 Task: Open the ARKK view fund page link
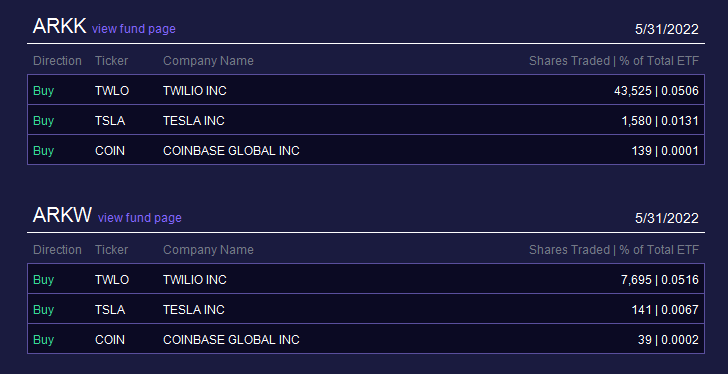click(134, 29)
